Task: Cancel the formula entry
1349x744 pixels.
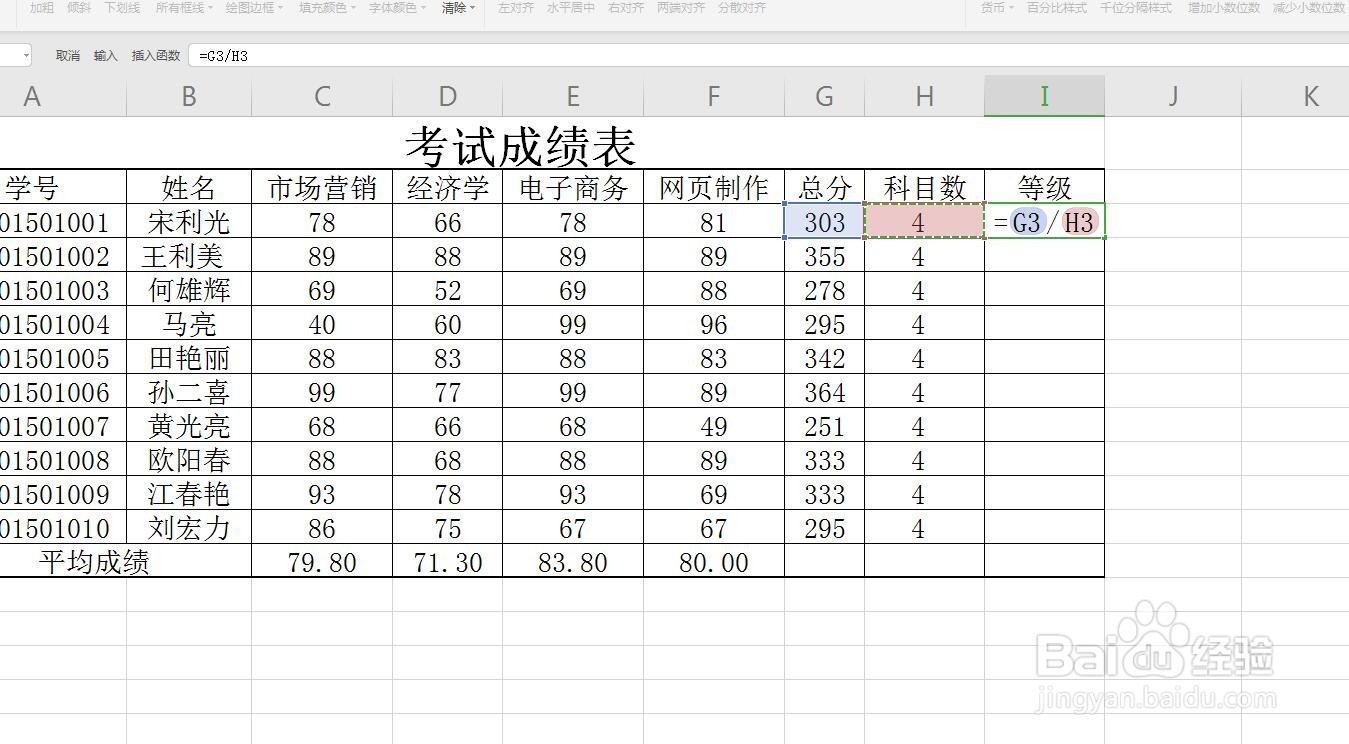Action: click(67, 55)
